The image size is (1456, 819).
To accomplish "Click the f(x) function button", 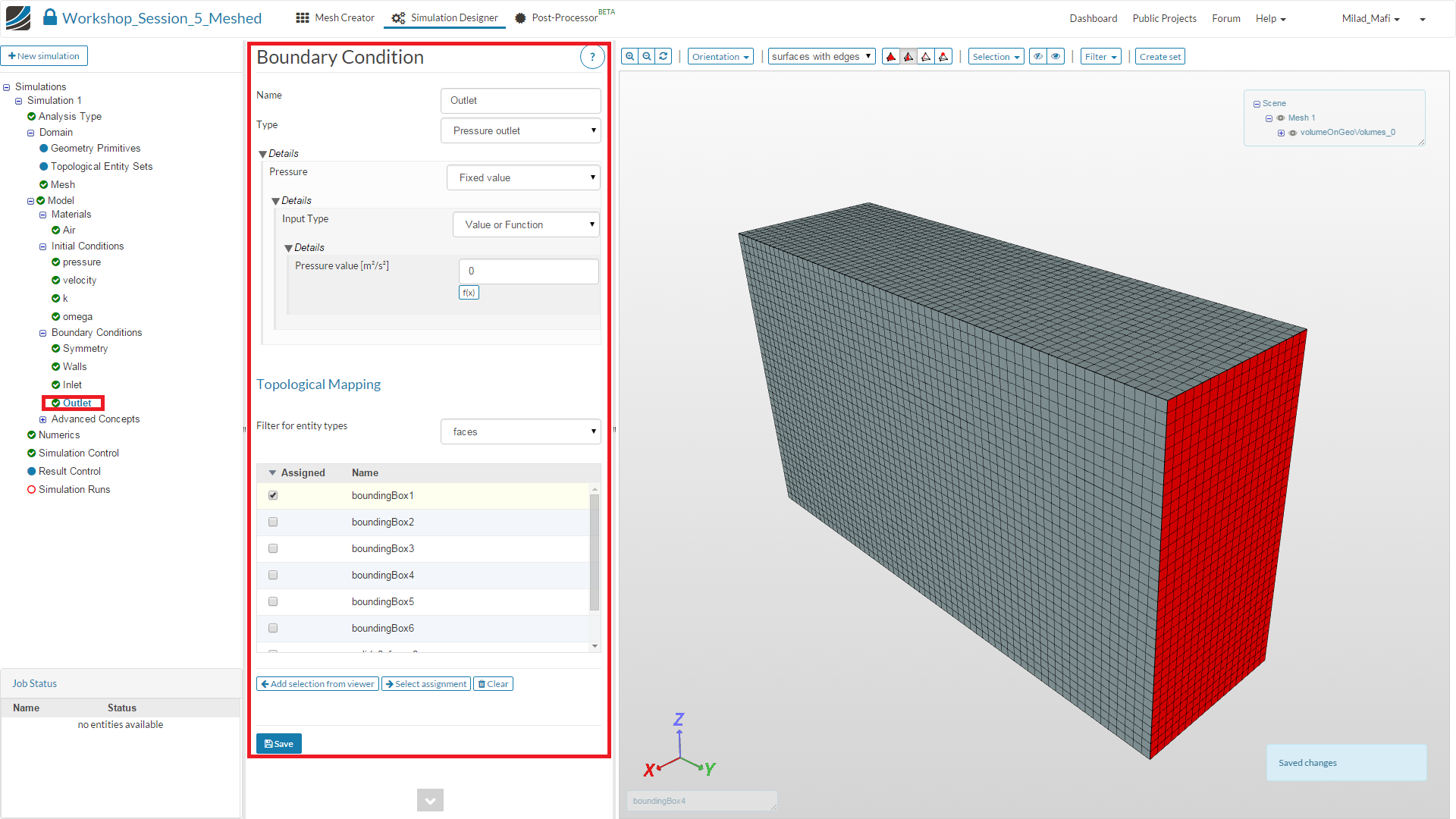I will [x=469, y=293].
